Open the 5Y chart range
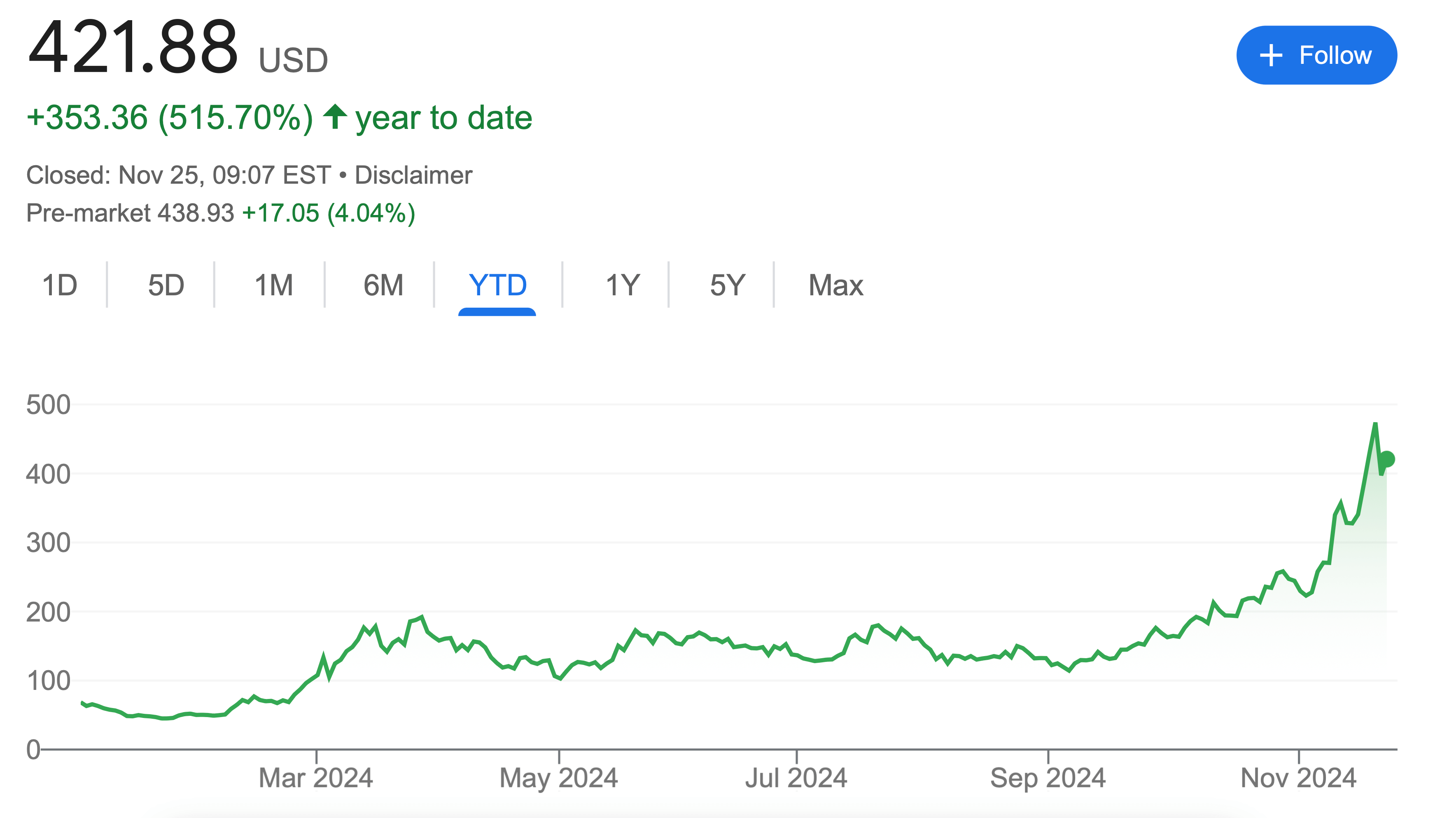 click(728, 285)
